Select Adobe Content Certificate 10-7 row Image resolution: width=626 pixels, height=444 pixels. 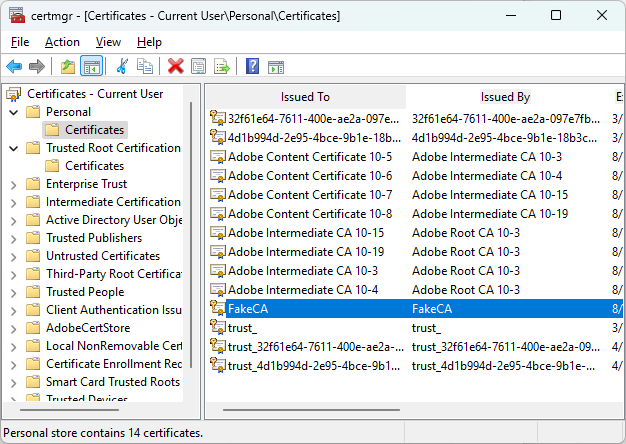(x=415, y=194)
